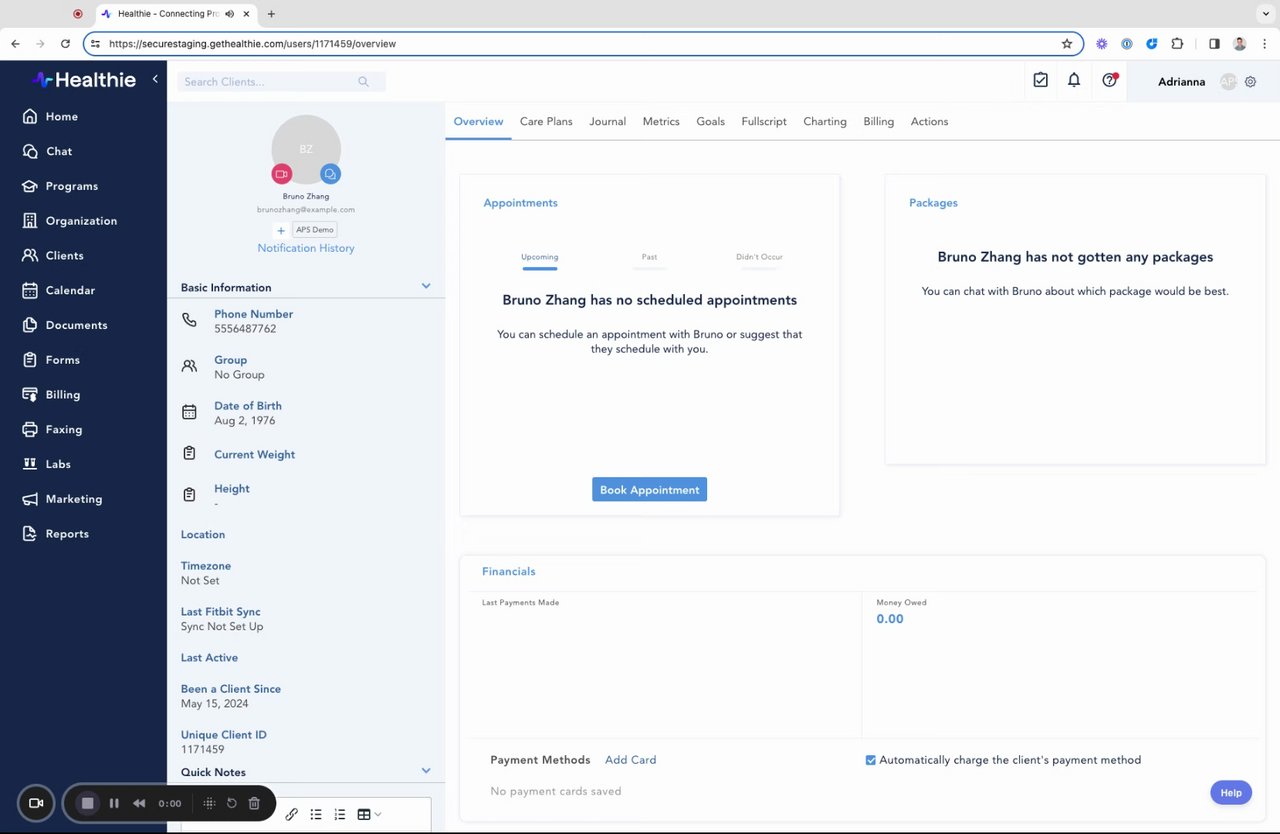Switch to the Metrics tab
1280x834 pixels.
(x=661, y=121)
